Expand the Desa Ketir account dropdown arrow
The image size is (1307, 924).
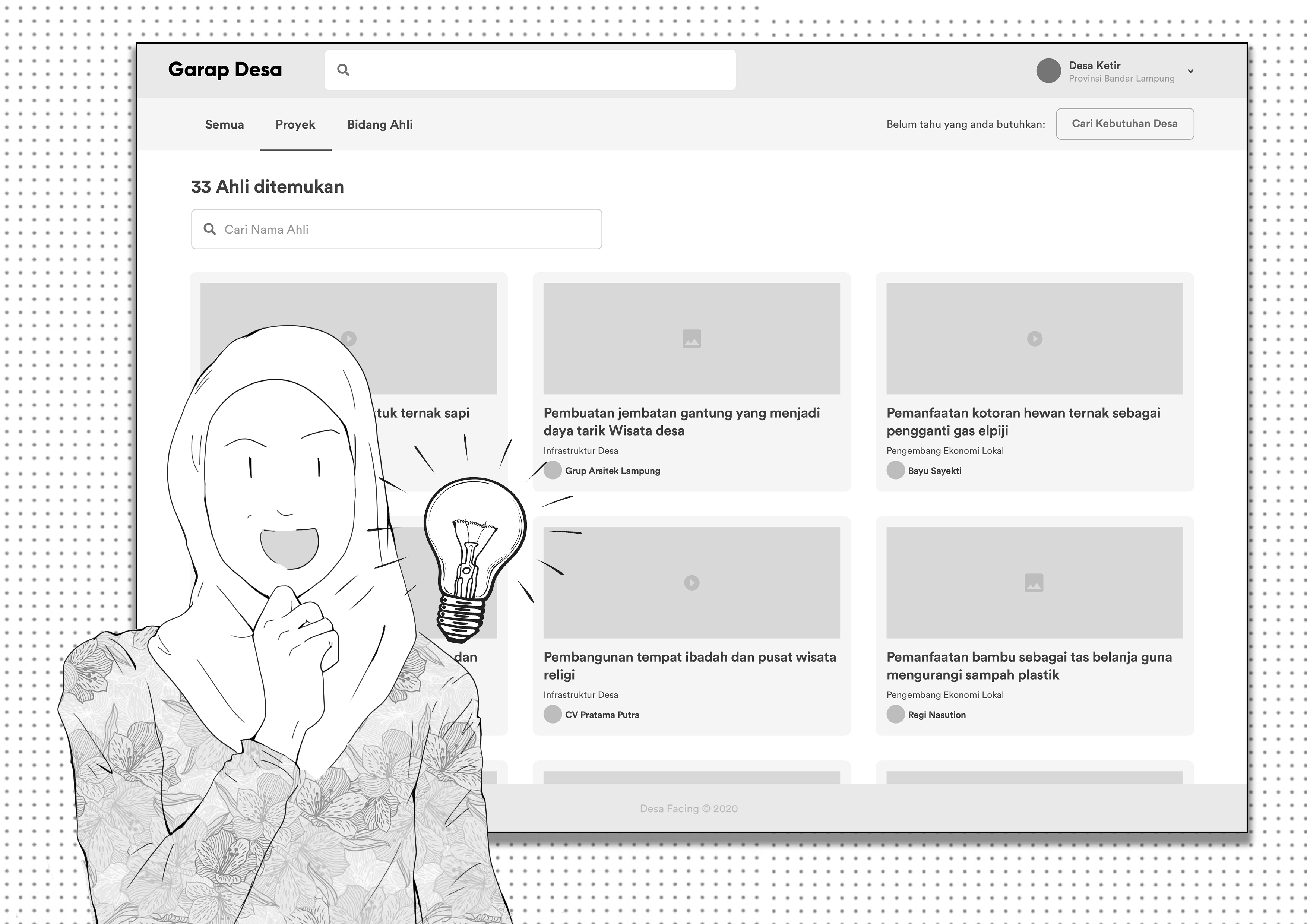point(1190,71)
